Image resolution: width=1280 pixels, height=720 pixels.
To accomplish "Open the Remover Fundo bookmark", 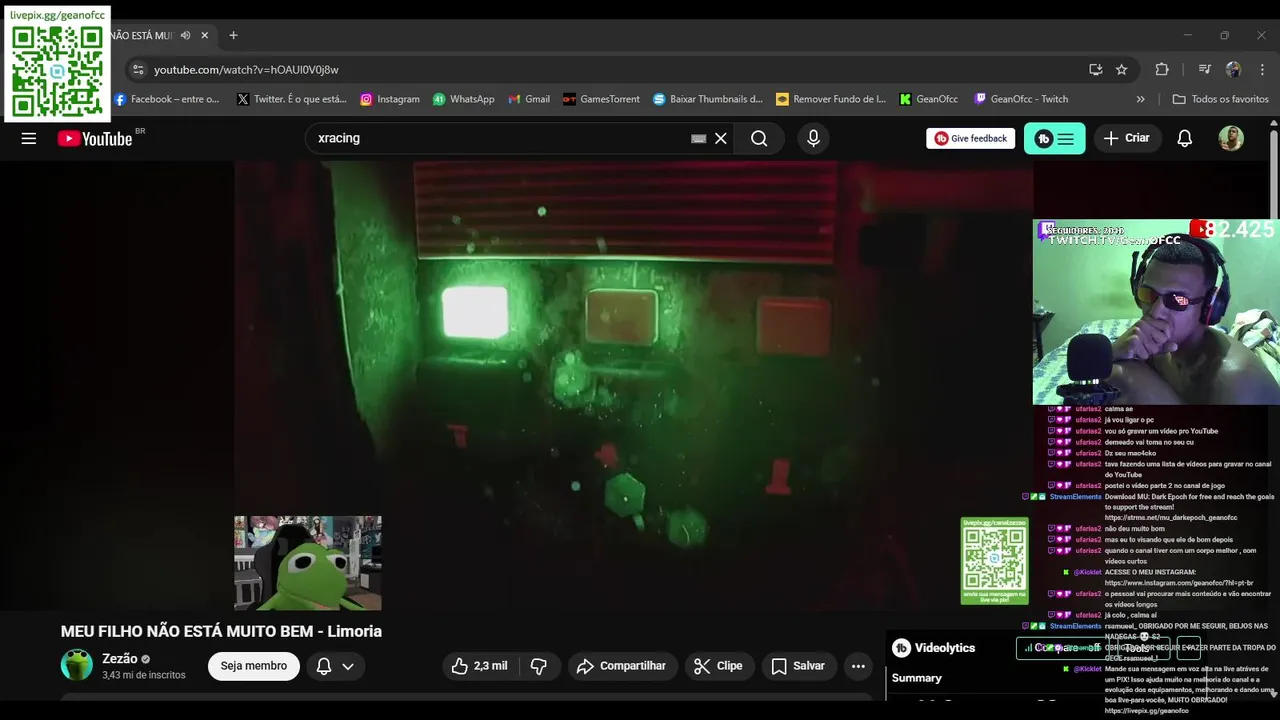I will click(x=830, y=99).
